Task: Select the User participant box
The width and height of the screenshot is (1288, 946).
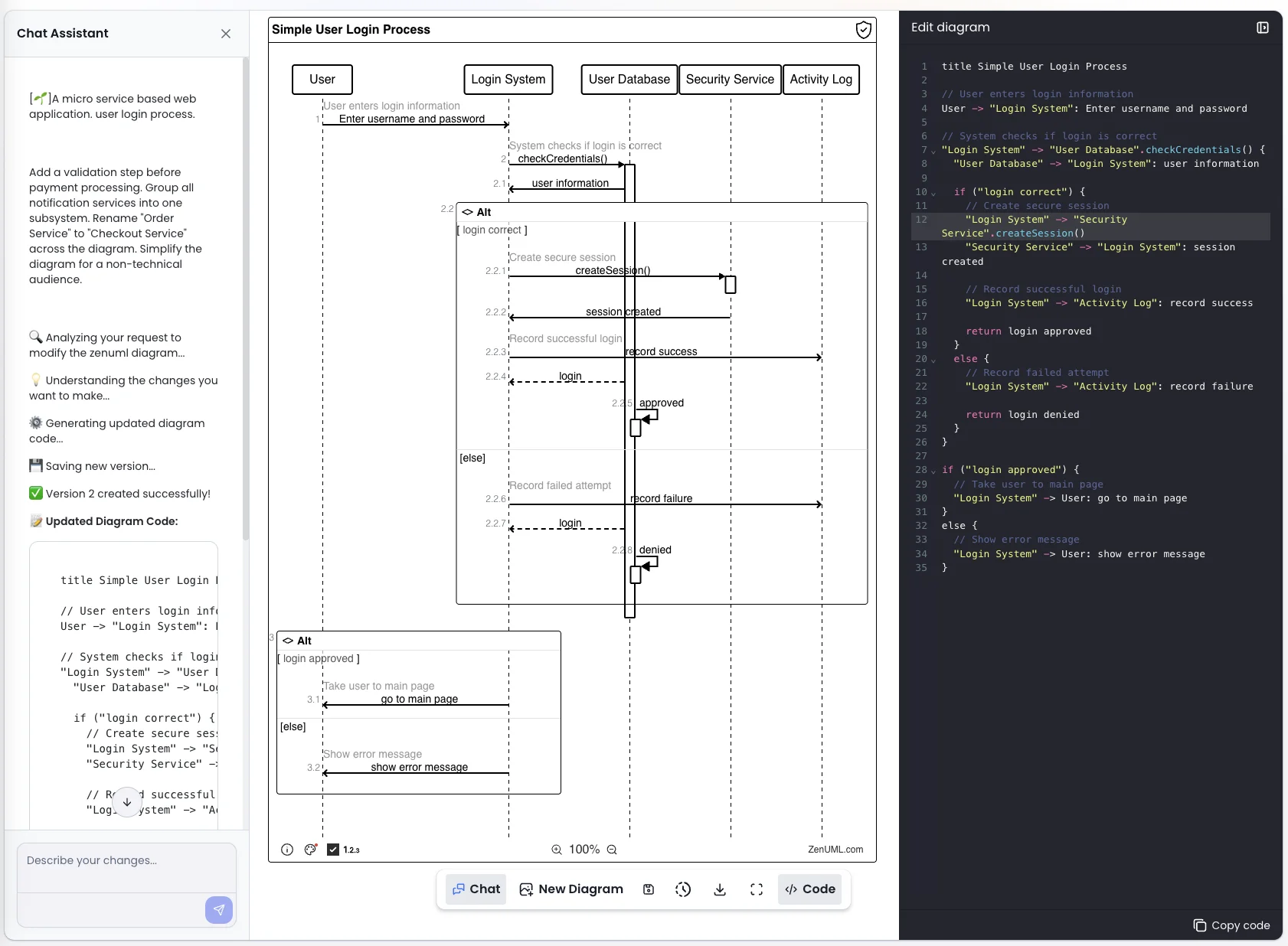Action: pos(322,80)
